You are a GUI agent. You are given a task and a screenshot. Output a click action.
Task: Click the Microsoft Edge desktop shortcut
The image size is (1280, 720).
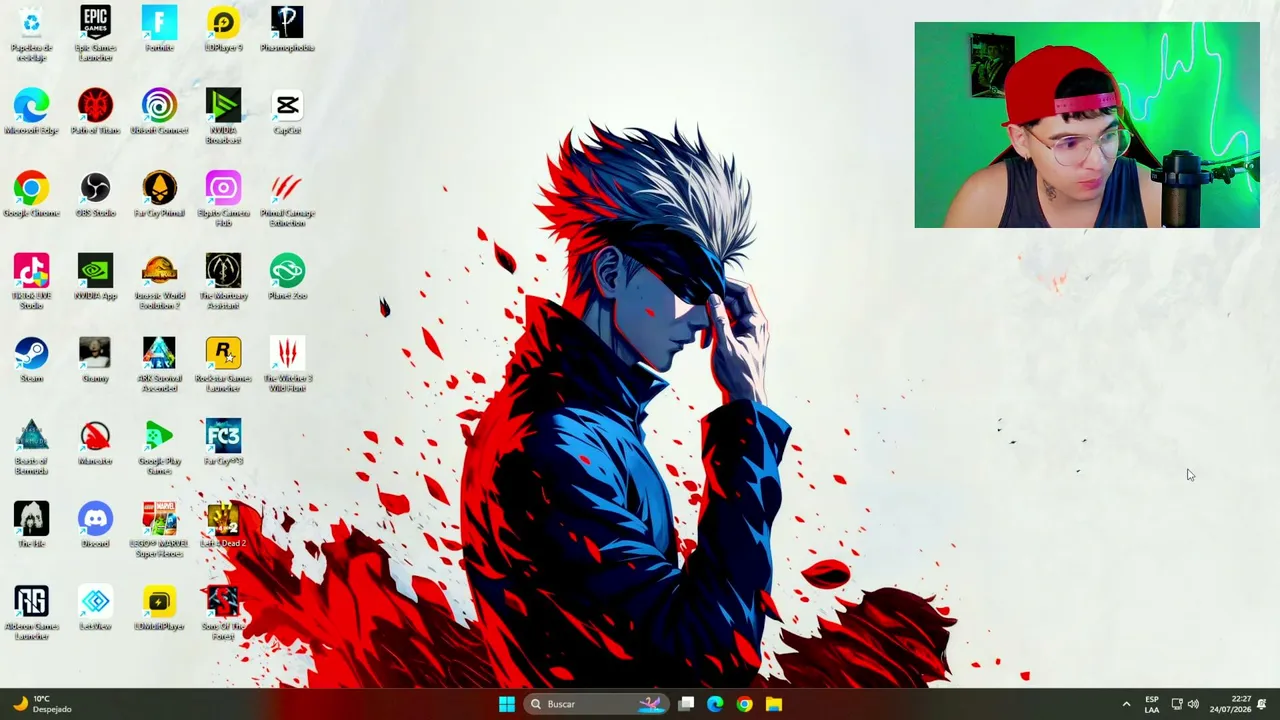click(x=31, y=112)
